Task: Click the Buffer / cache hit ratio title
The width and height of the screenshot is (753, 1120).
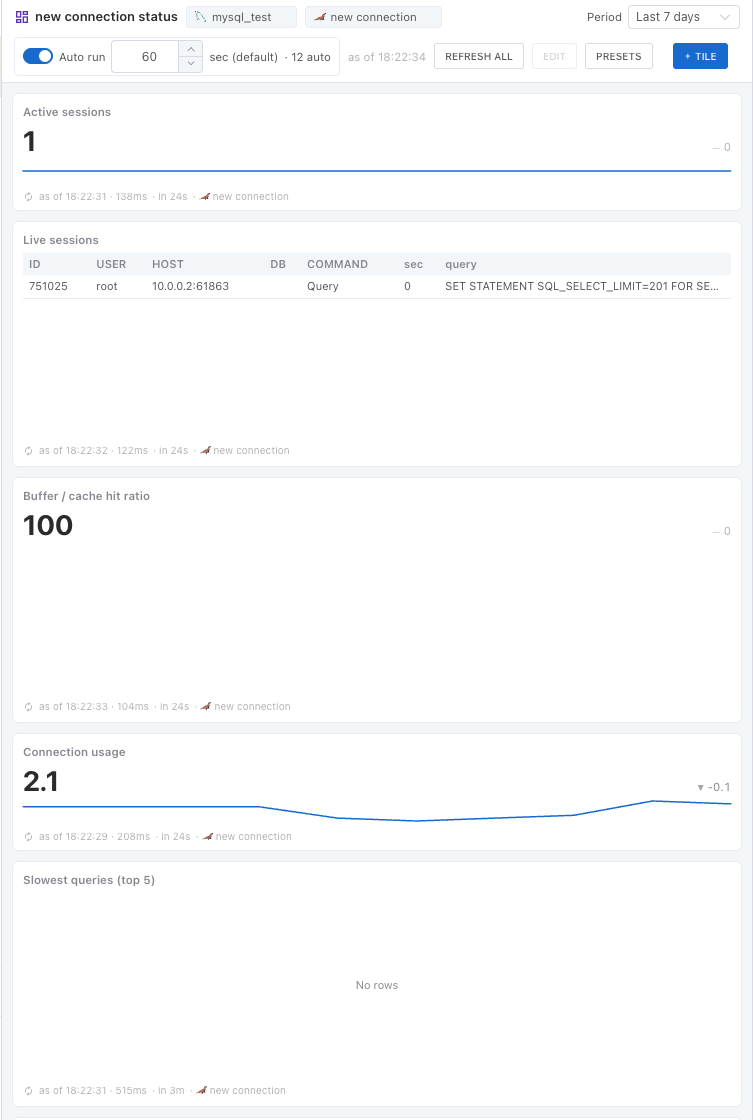Action: (86, 496)
